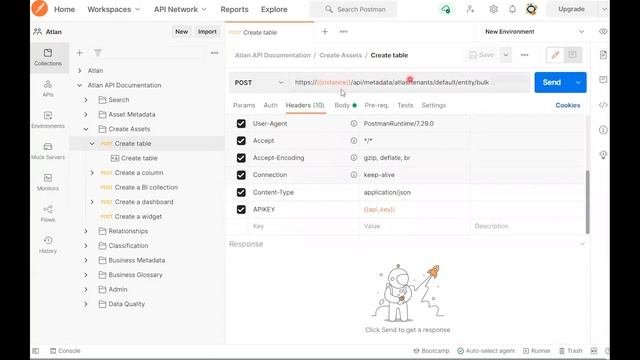The image size is (640, 360).
Task: Collapse the Atlan API Documentation collection
Action: click(80, 85)
